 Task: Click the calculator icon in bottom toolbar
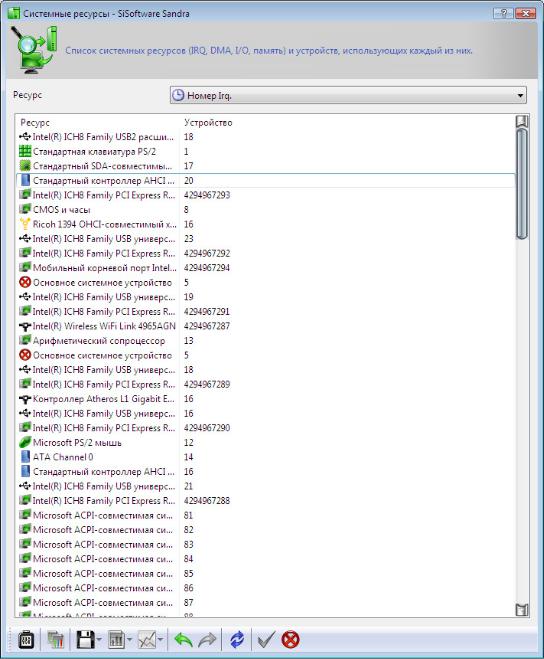pyautogui.click(x=26, y=640)
